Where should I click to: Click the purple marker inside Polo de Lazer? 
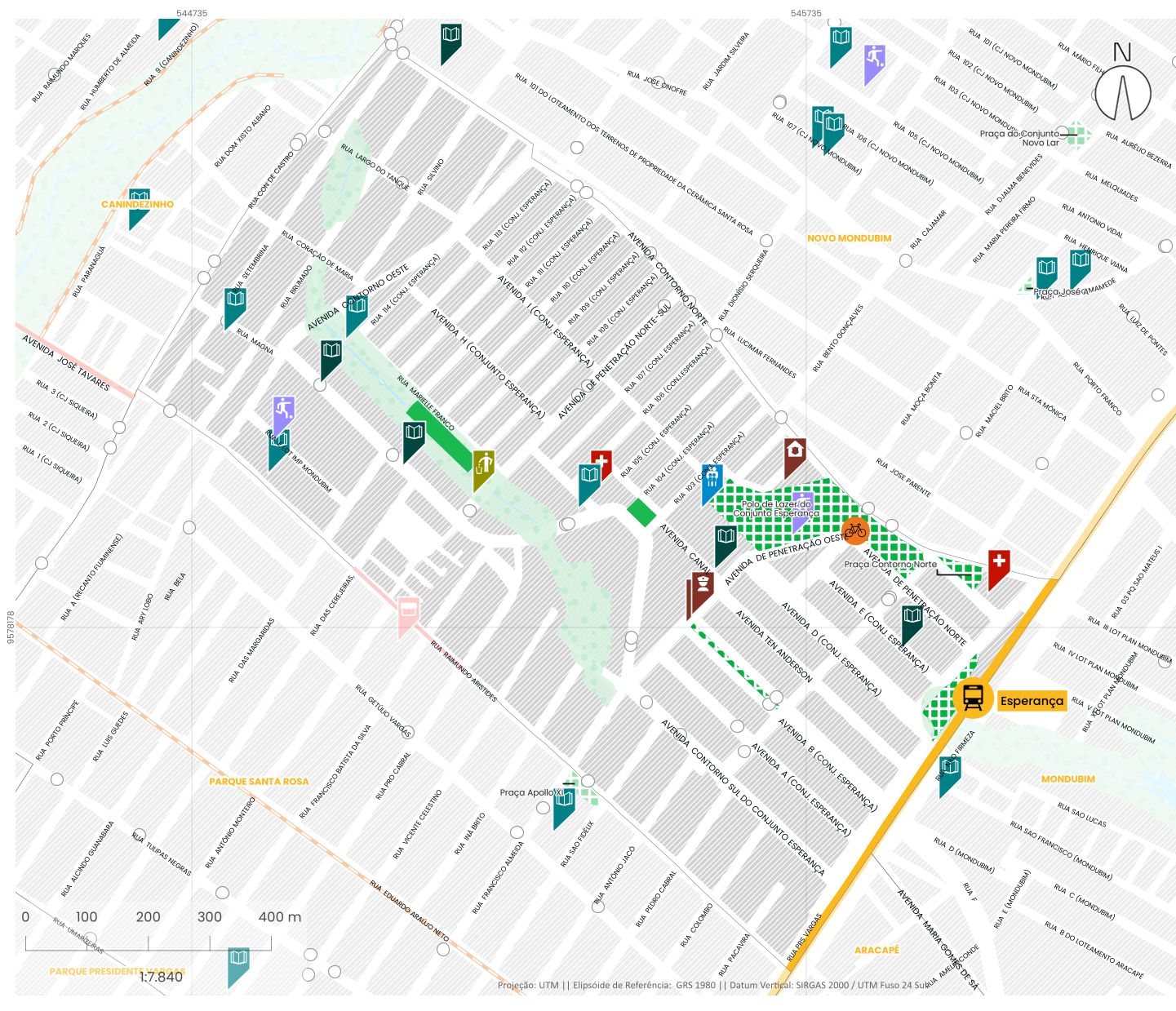[x=803, y=511]
